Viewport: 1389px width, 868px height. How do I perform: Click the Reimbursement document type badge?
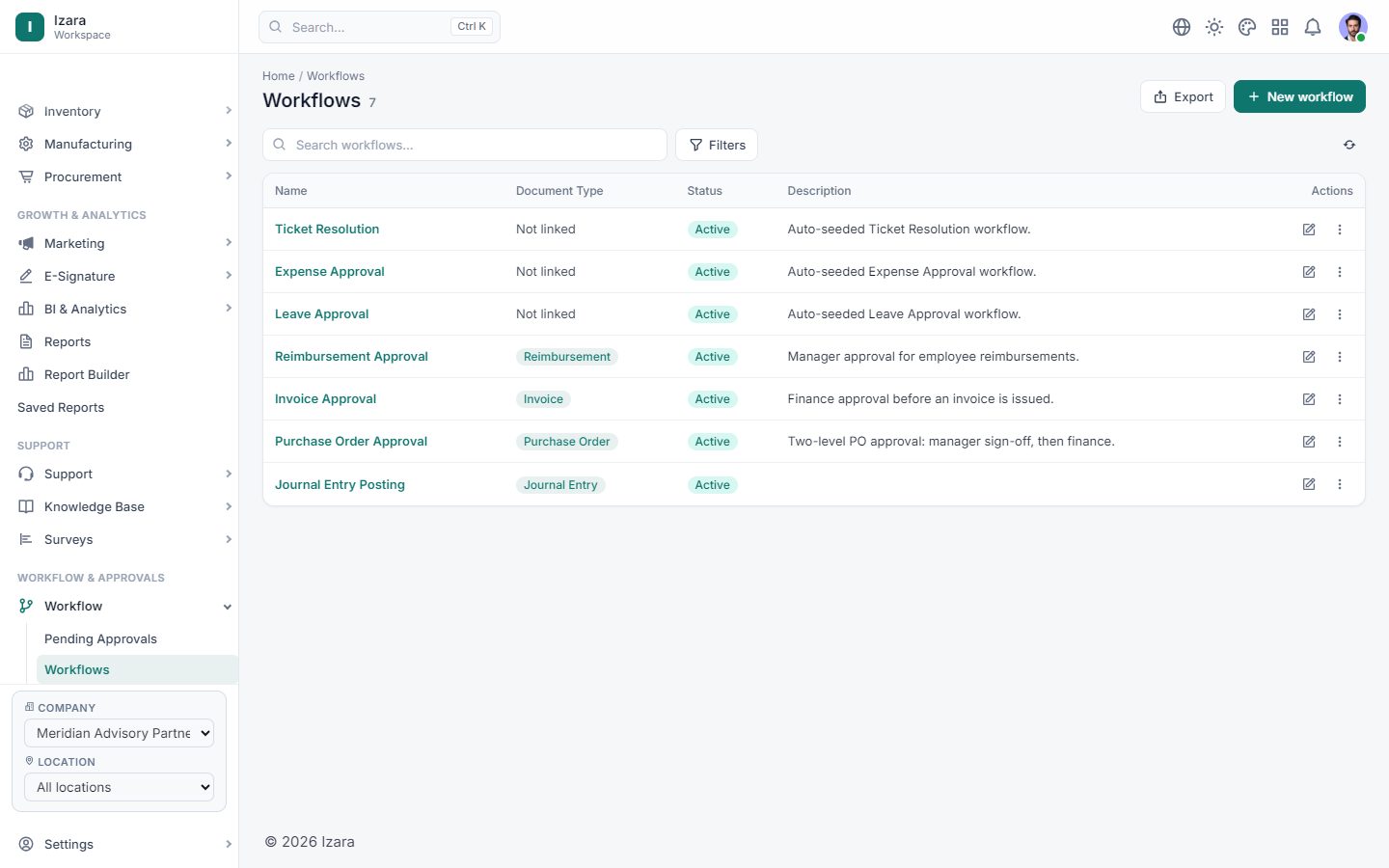pyautogui.click(x=567, y=357)
